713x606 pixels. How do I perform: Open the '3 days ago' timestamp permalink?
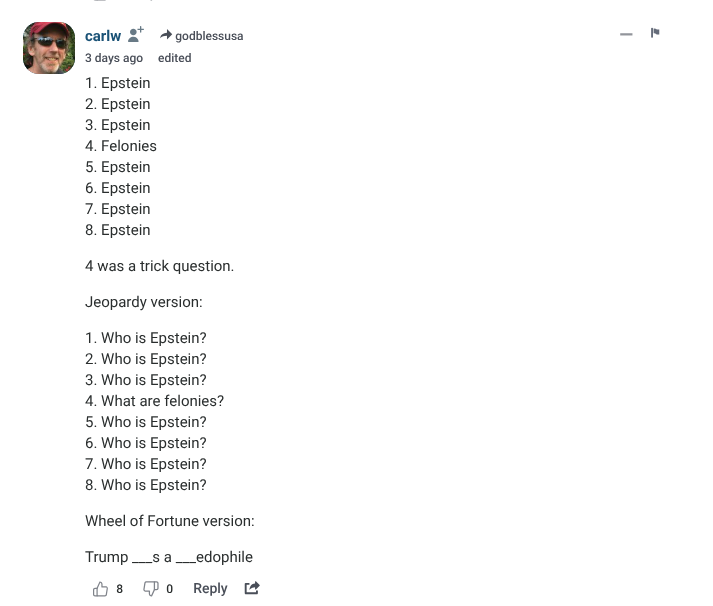[114, 58]
